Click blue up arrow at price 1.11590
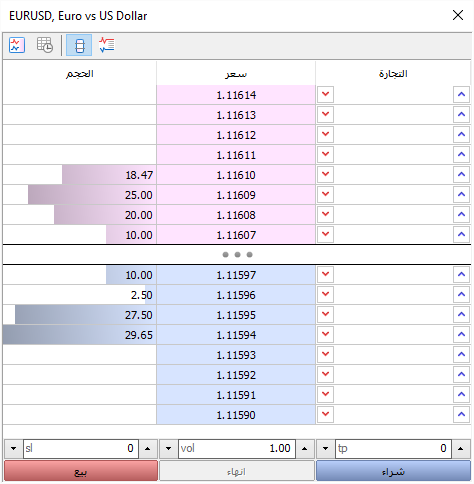Screen dimensions: 474x484 coord(461,415)
